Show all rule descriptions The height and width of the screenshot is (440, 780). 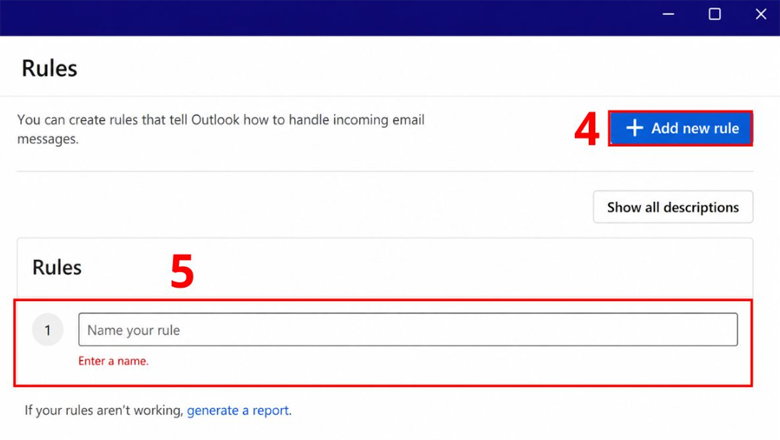pos(673,207)
